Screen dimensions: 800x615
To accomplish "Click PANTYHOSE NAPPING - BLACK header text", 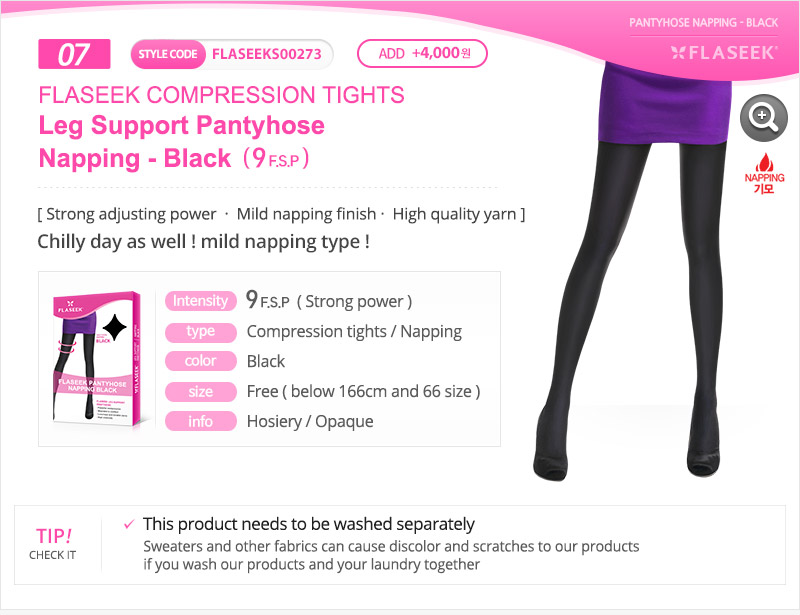I will [703, 22].
